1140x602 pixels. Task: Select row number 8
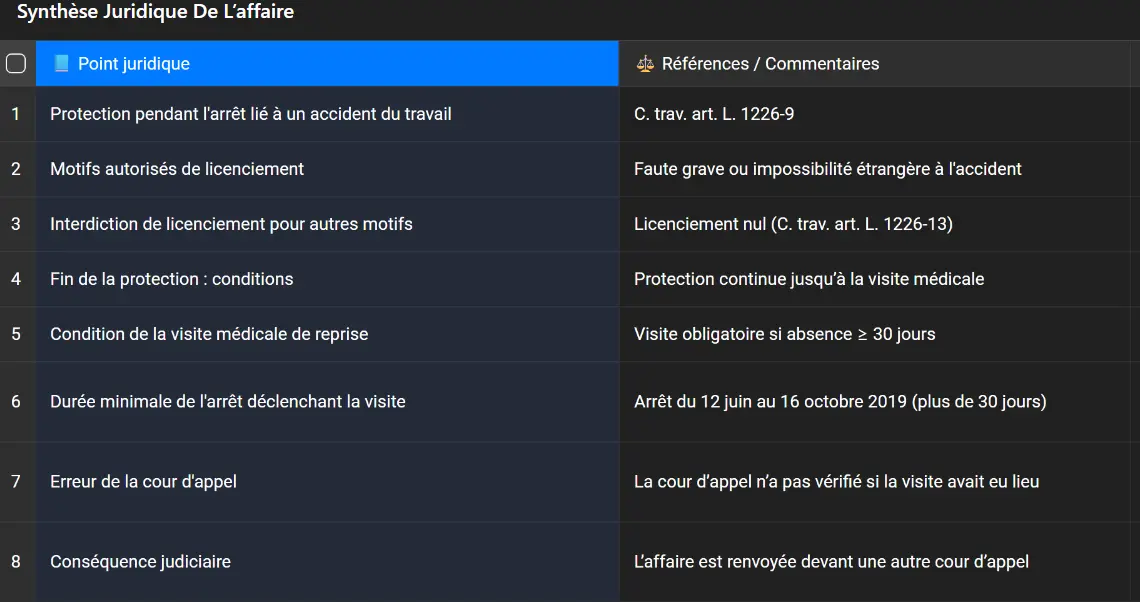[x=16, y=562]
